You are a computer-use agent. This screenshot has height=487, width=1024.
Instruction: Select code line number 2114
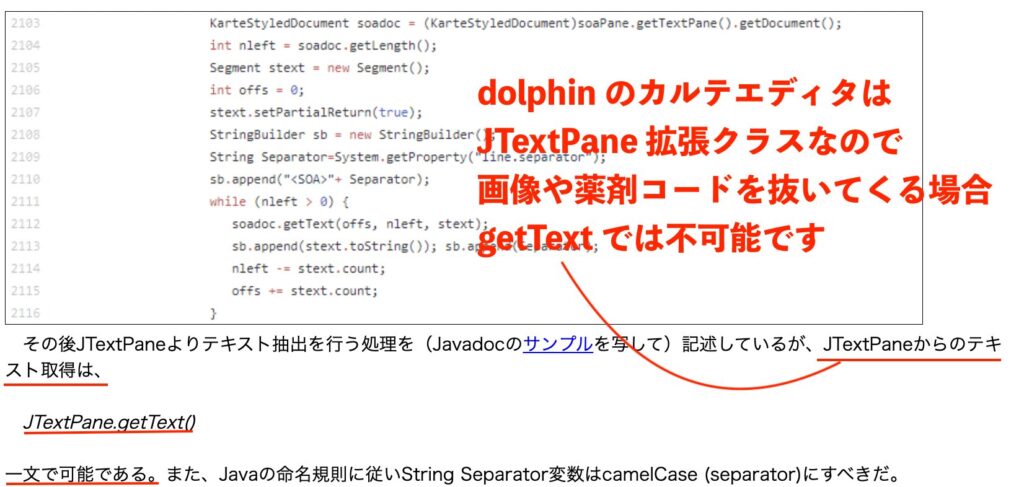pyautogui.click(x=25, y=268)
